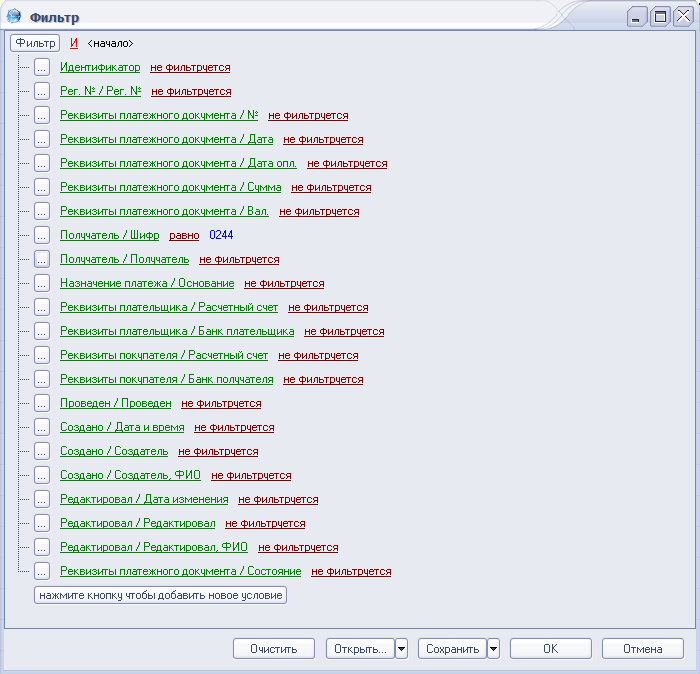Change the равно condition operator
700x674 pixels.
click(x=184, y=235)
